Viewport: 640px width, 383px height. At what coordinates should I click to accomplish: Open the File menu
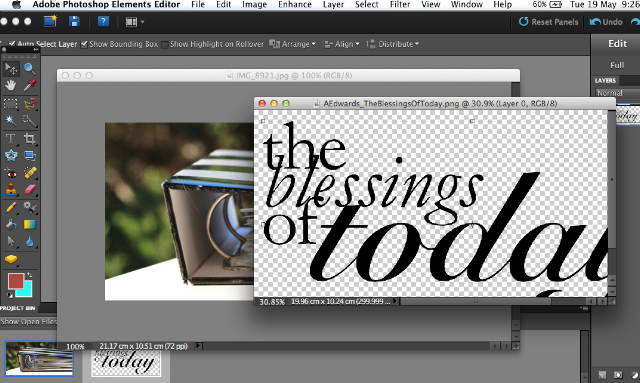[198, 4]
